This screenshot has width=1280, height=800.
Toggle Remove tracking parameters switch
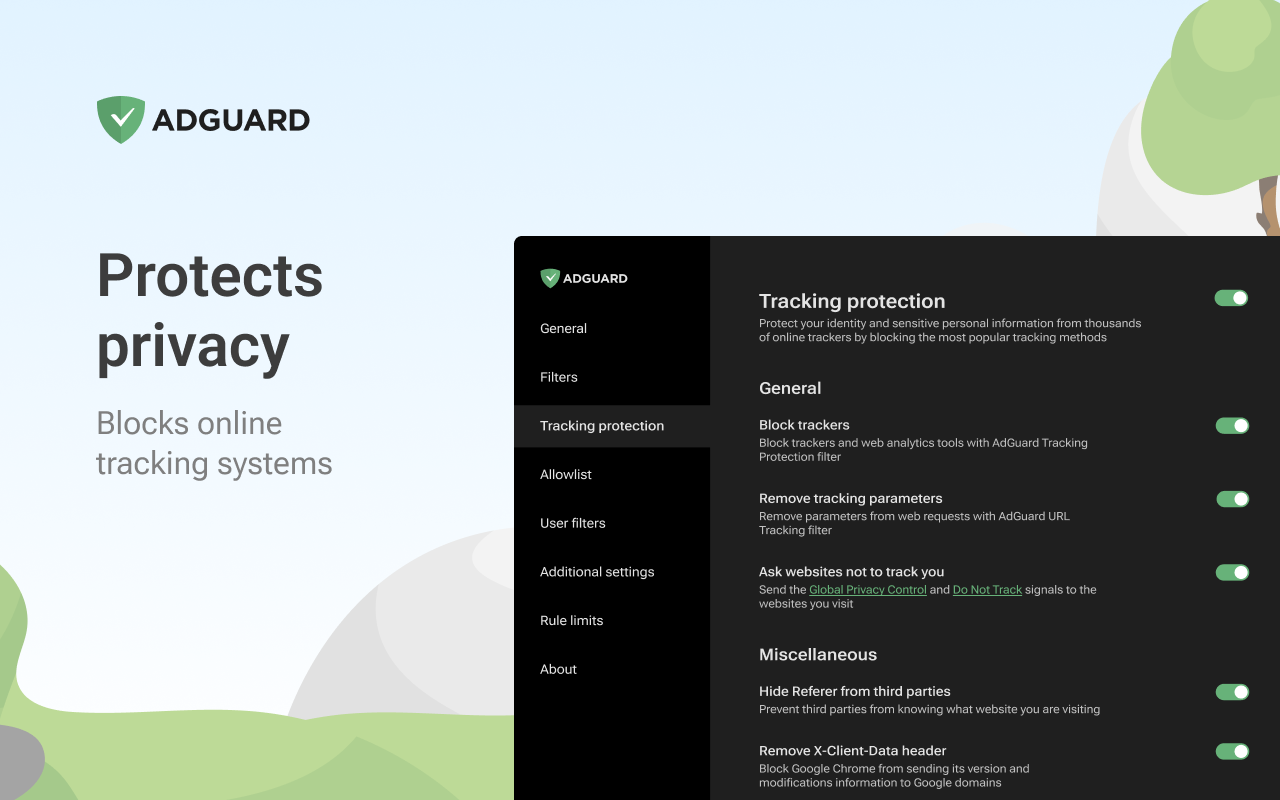pos(1232,499)
